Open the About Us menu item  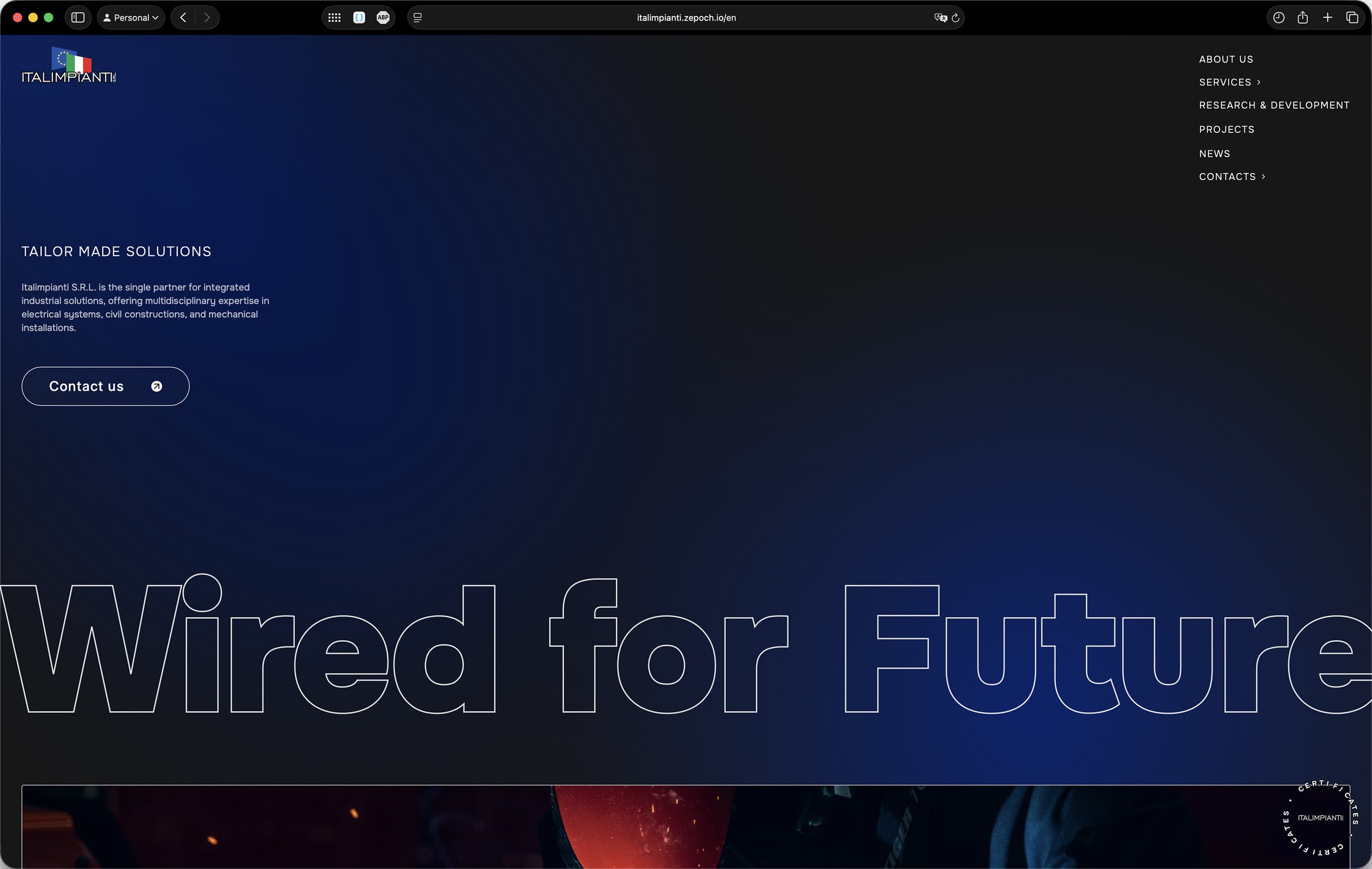[x=1226, y=59]
